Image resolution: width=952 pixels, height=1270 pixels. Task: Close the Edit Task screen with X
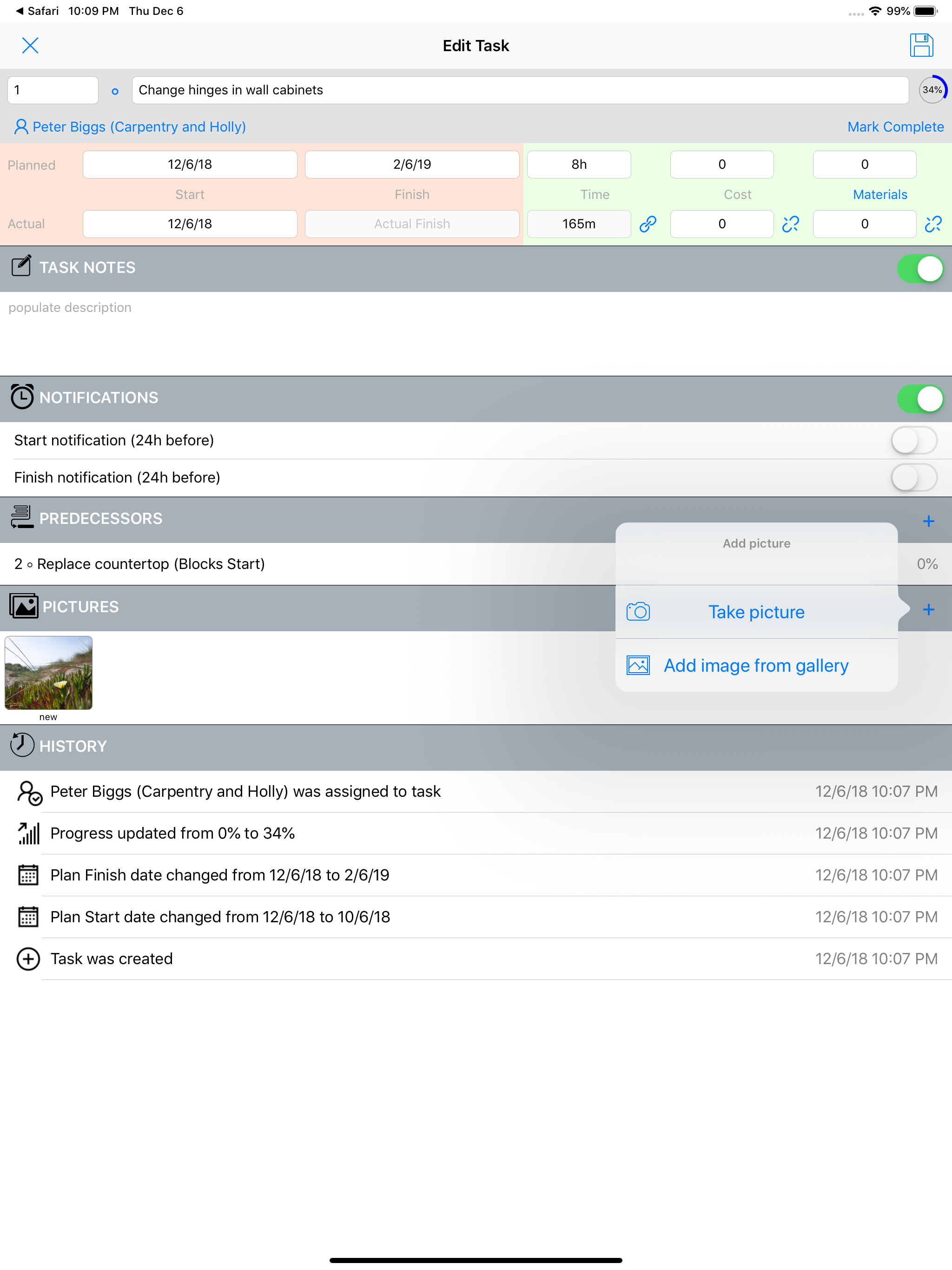click(x=30, y=46)
